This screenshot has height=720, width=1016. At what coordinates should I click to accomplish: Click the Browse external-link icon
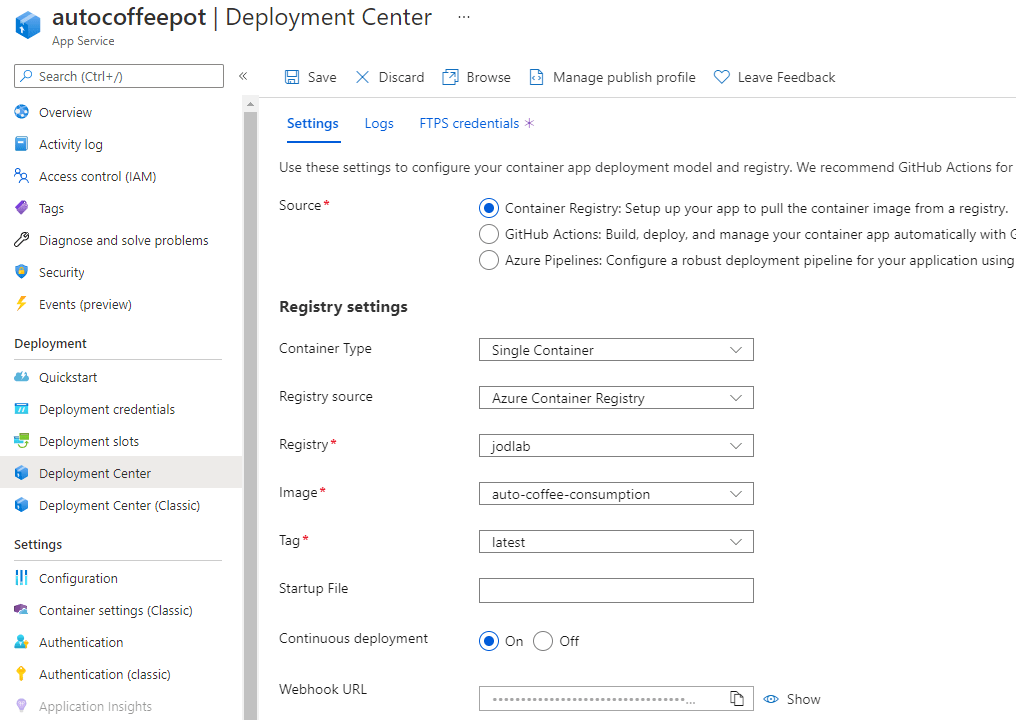451,77
